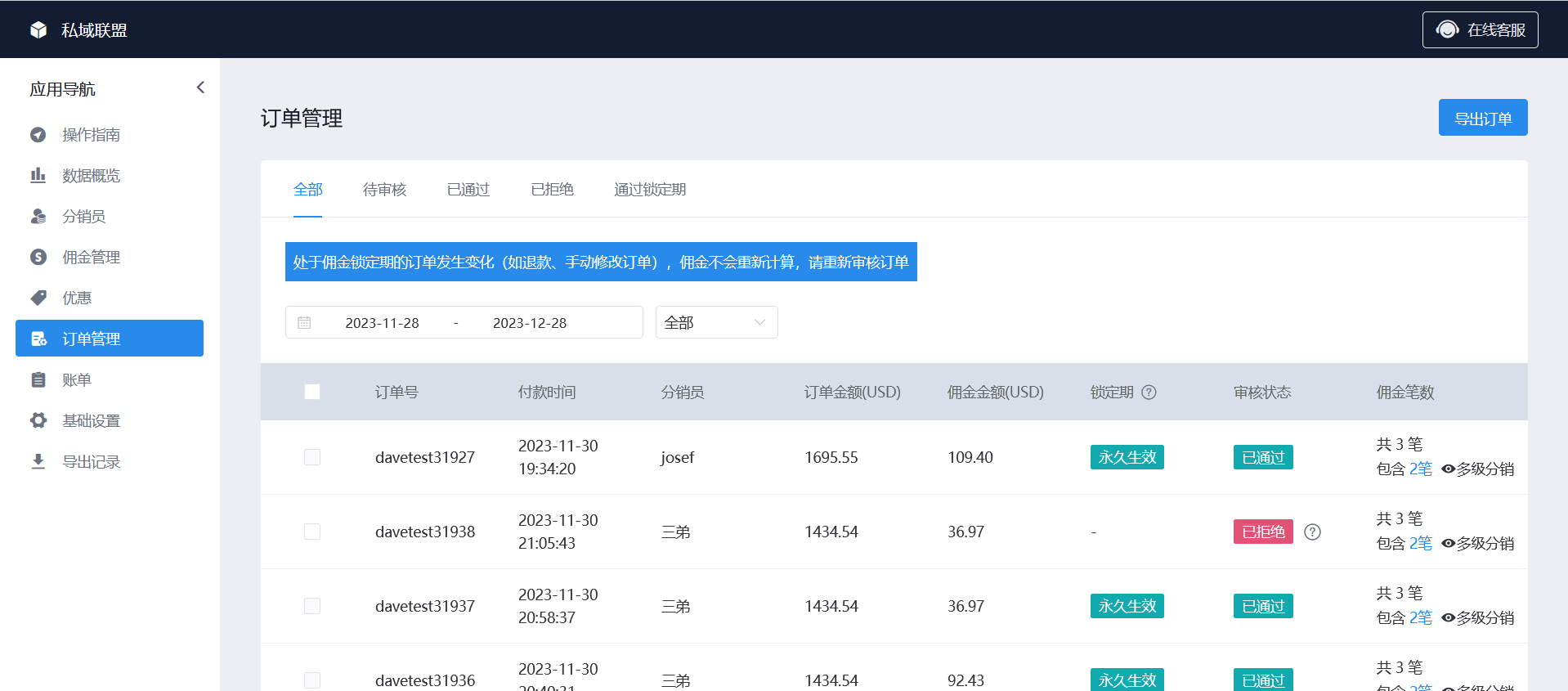Click the gear icon beside 基础设置
This screenshot has width=1568, height=691.
point(38,420)
